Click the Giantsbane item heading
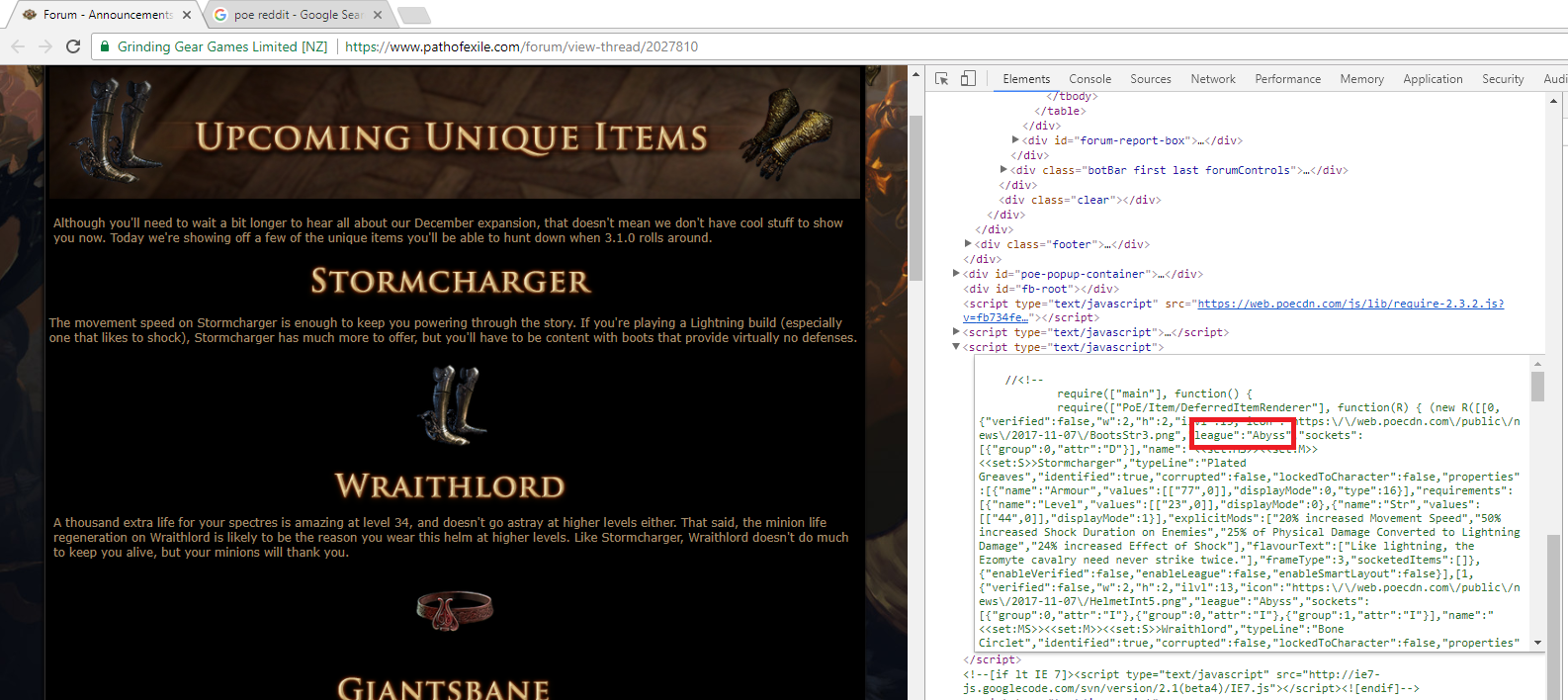This screenshot has width=1568, height=700. coord(443,688)
